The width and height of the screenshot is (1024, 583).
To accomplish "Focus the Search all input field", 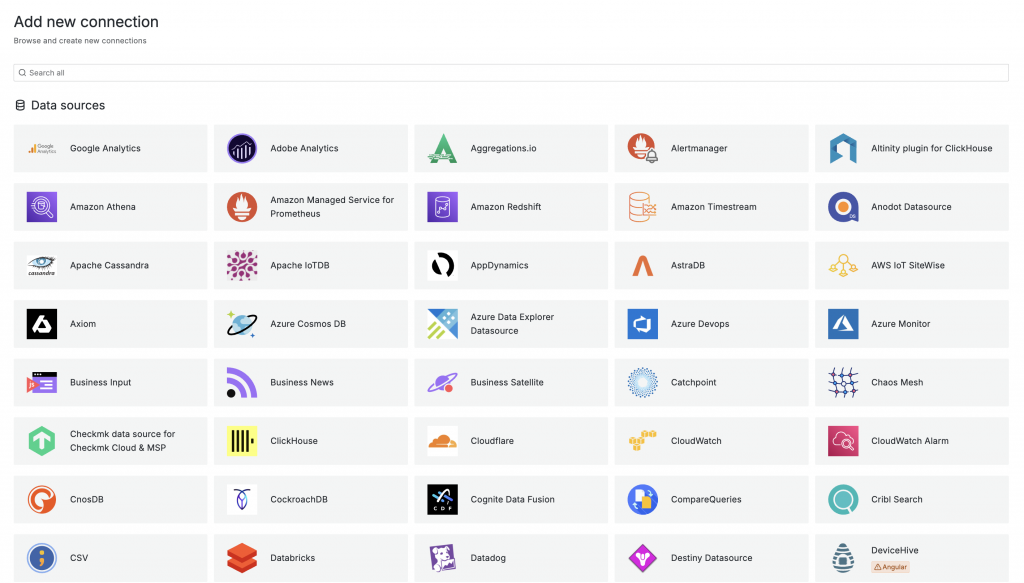I will pyautogui.click(x=511, y=72).
